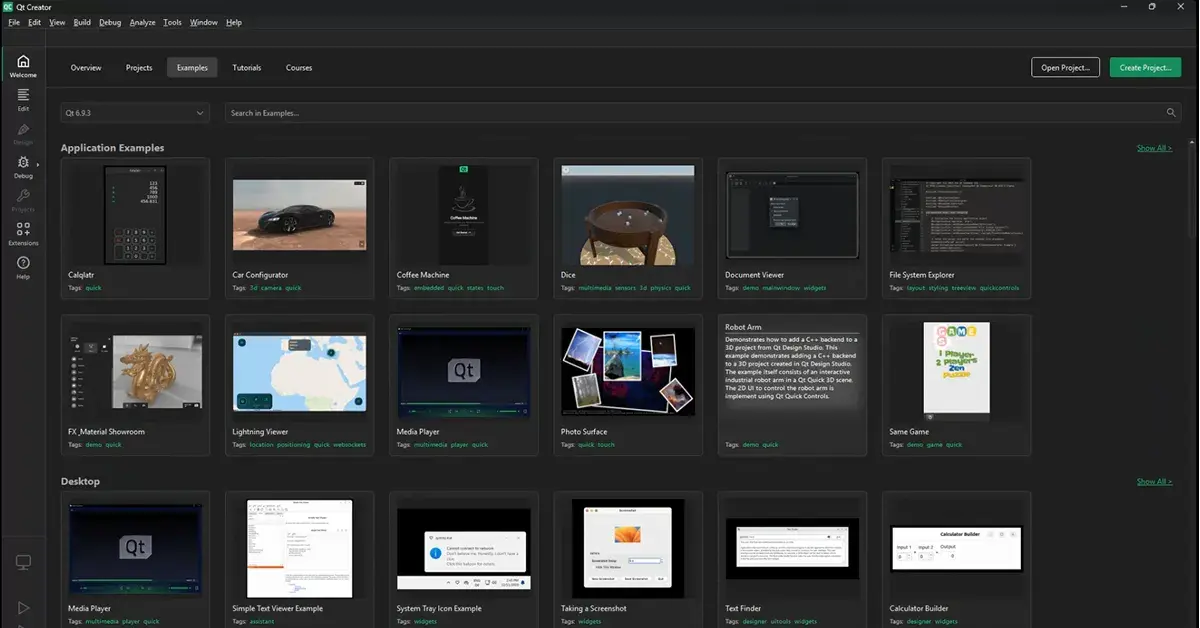Click the kit selector monitor icon

coord(23,563)
